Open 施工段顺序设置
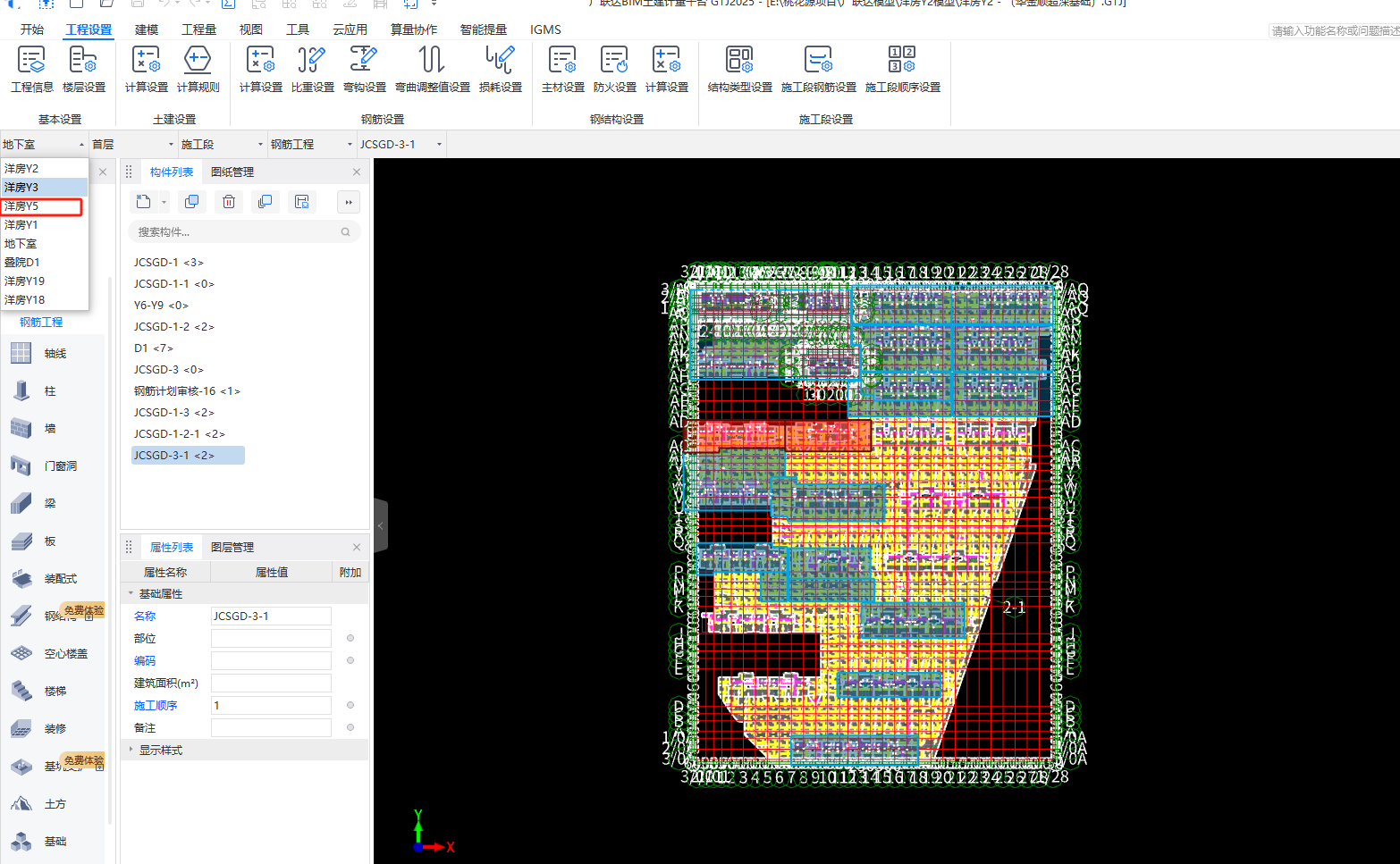The image size is (1400, 864). click(902, 70)
